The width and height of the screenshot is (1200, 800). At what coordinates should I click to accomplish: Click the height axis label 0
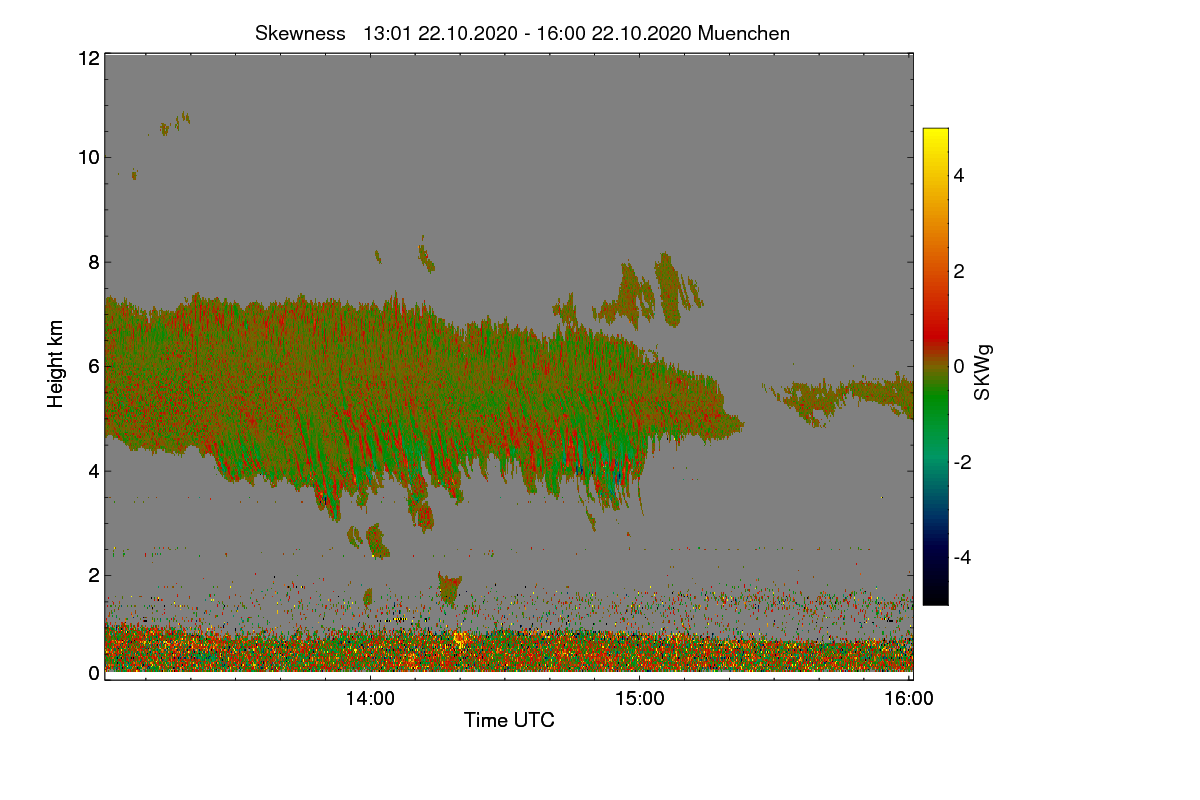point(94,673)
